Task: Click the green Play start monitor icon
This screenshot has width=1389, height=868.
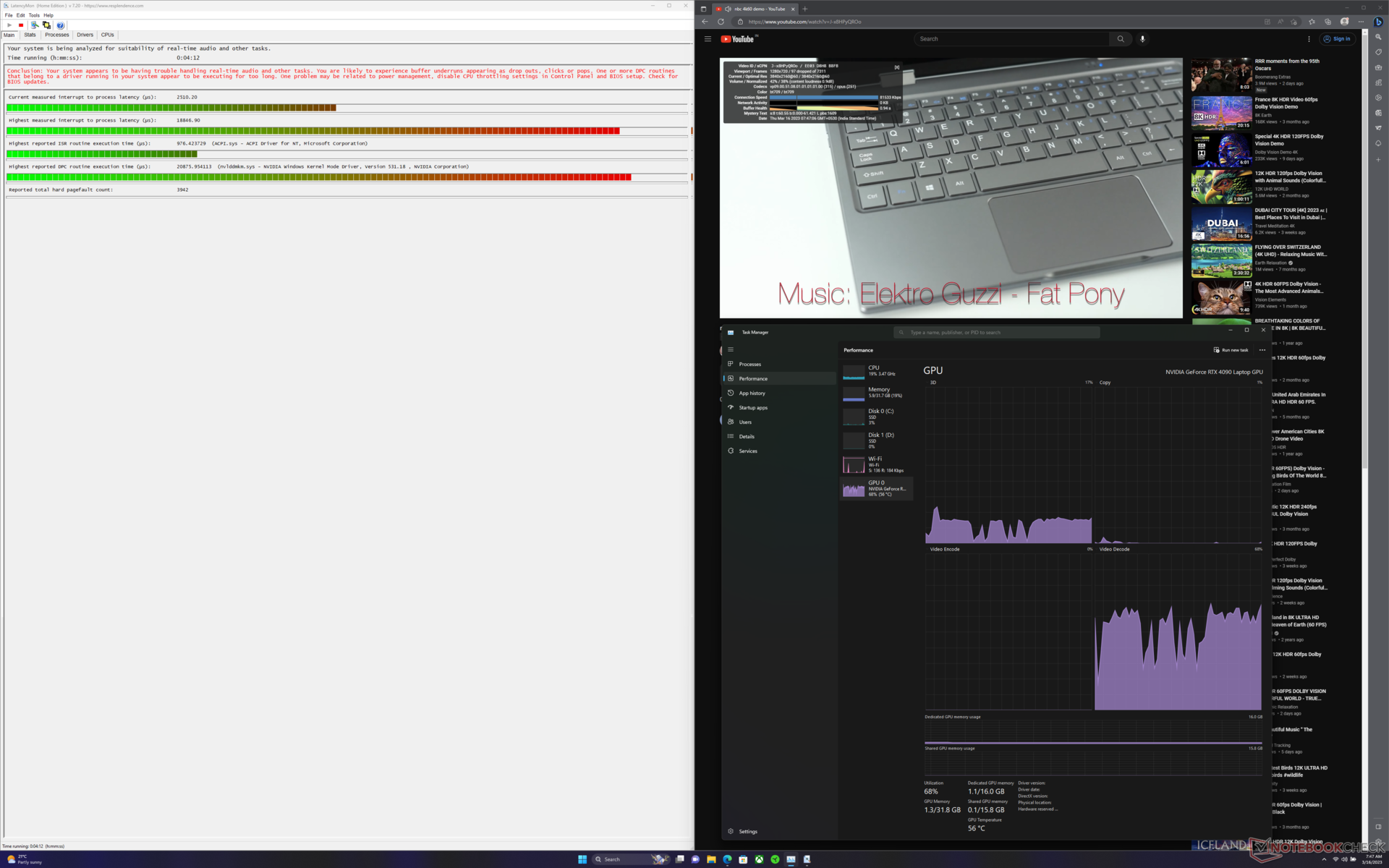Action: [x=9, y=25]
